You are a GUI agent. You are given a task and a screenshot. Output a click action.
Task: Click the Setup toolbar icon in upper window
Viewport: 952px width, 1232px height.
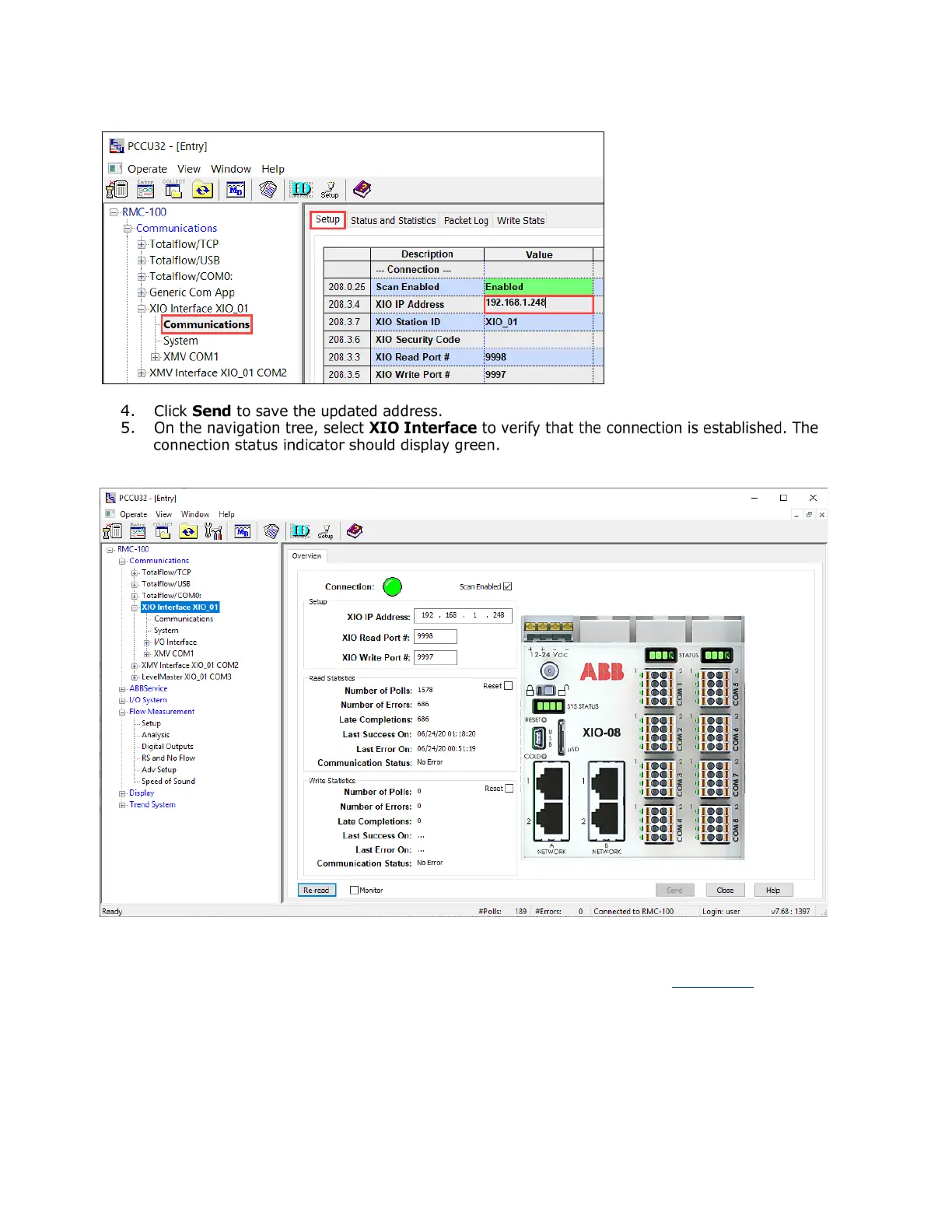pos(330,189)
